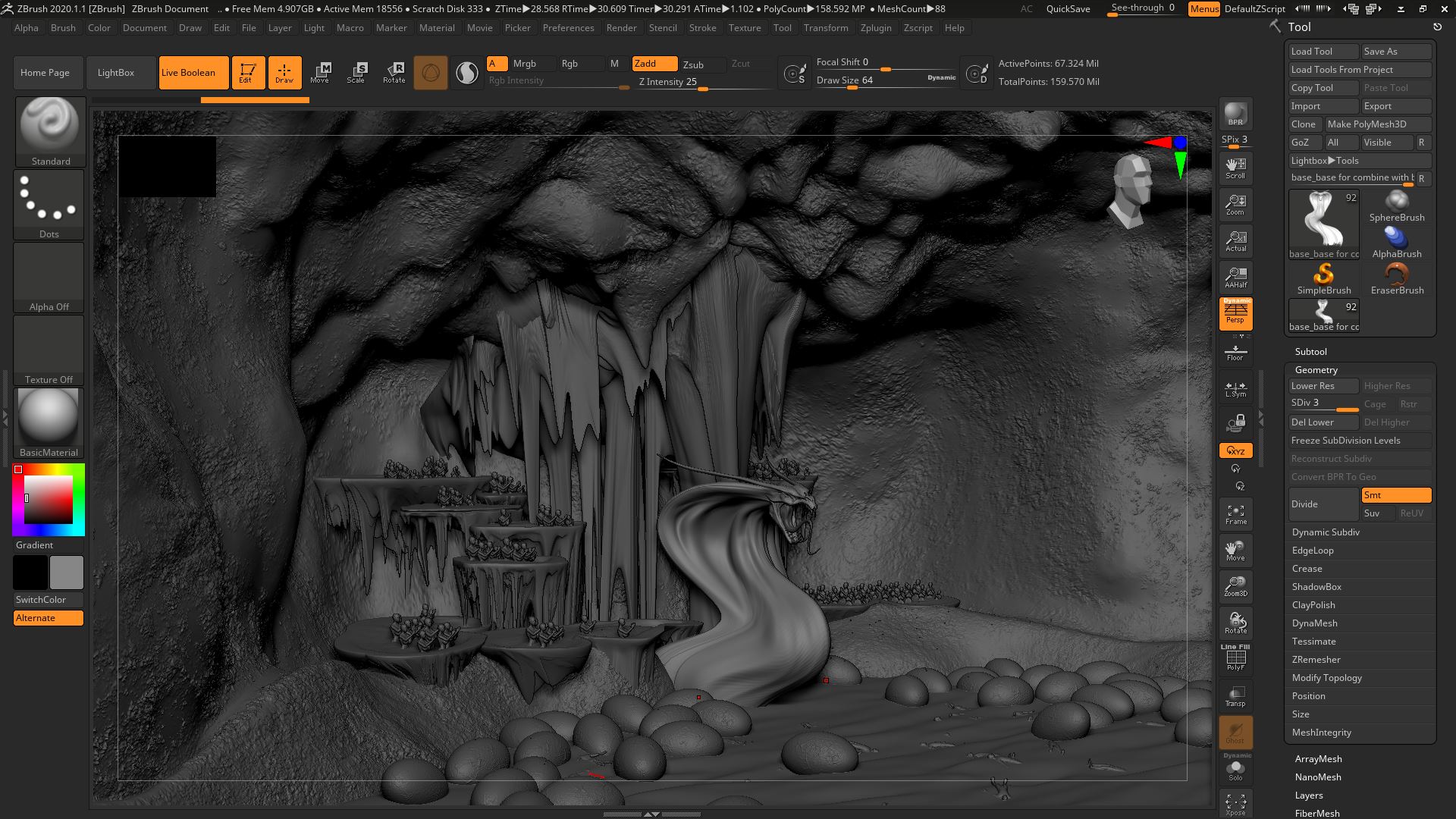Toggle the Persp perspective button
Viewport: 1456px width, 819px height.
coord(1235,313)
